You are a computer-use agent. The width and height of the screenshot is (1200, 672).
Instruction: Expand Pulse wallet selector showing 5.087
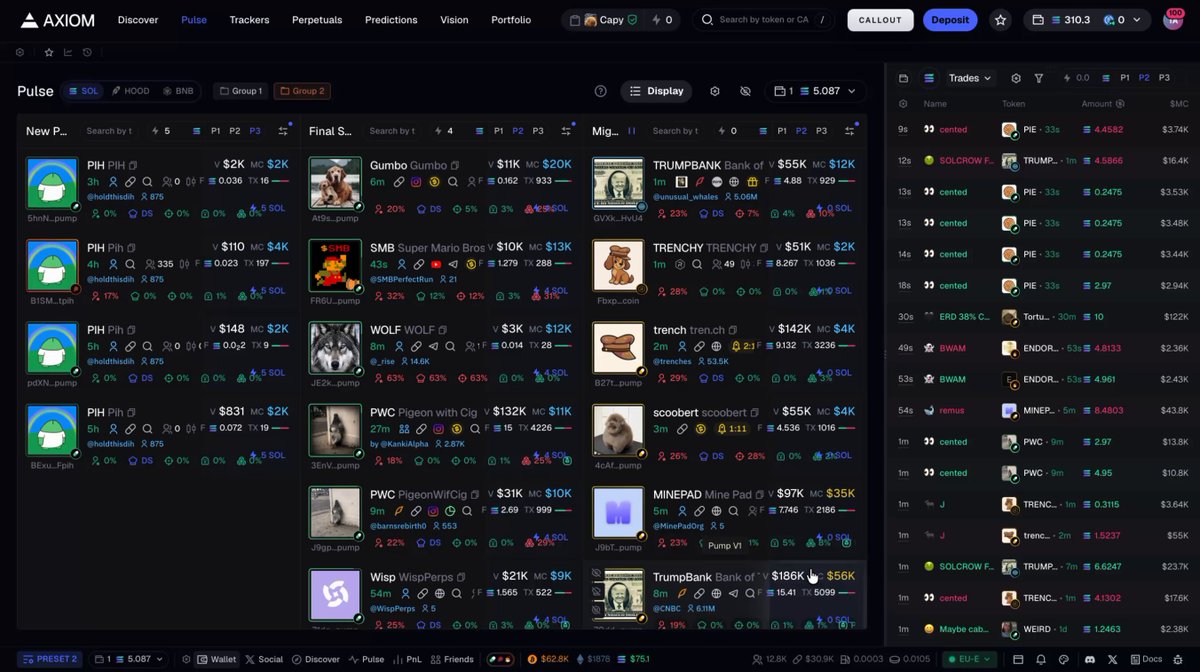pyautogui.click(x=816, y=91)
